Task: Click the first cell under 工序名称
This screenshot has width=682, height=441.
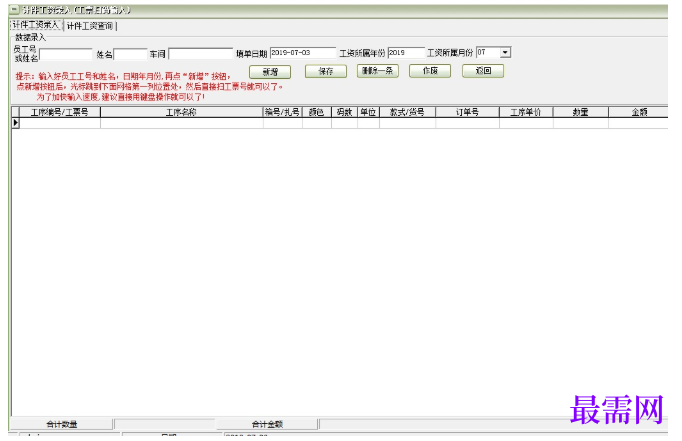Action: click(182, 123)
